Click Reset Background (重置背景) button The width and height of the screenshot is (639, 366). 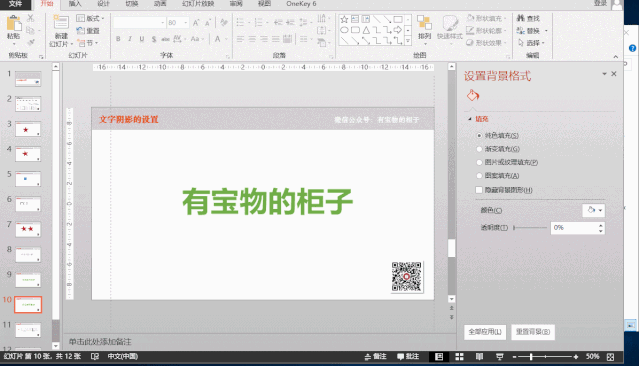pyautogui.click(x=533, y=332)
